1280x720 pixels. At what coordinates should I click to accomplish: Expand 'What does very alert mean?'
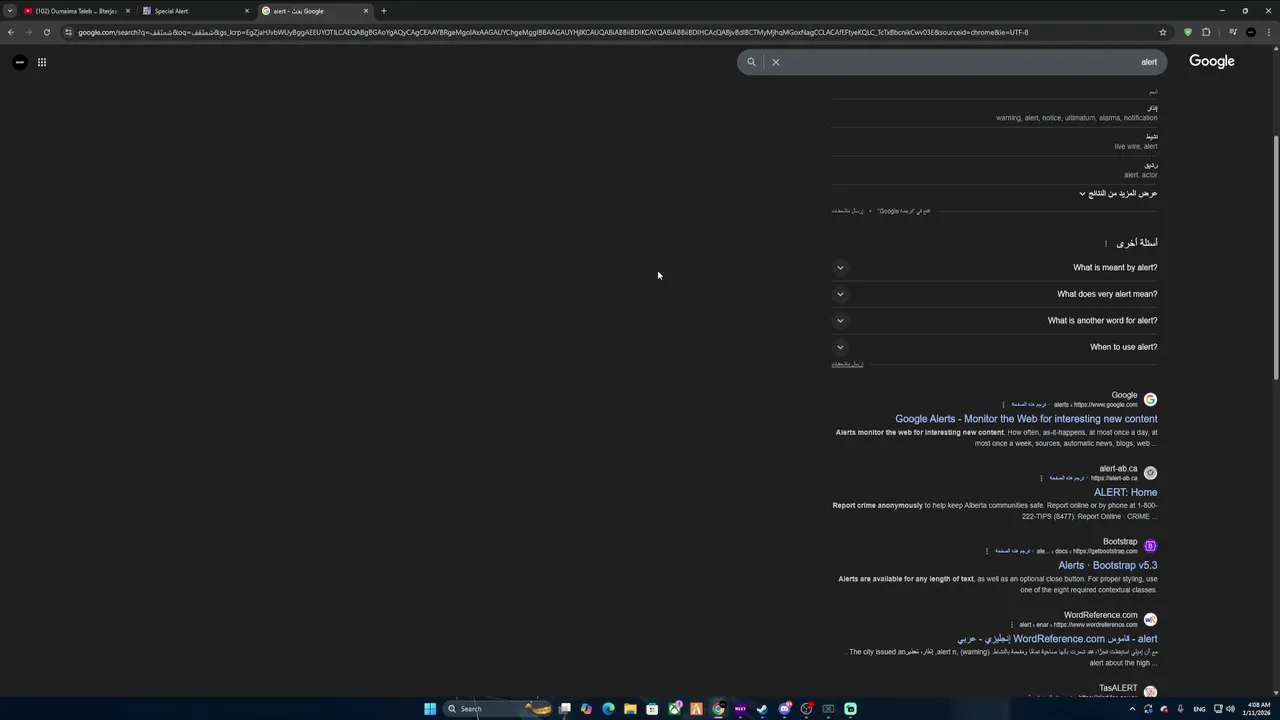994,294
